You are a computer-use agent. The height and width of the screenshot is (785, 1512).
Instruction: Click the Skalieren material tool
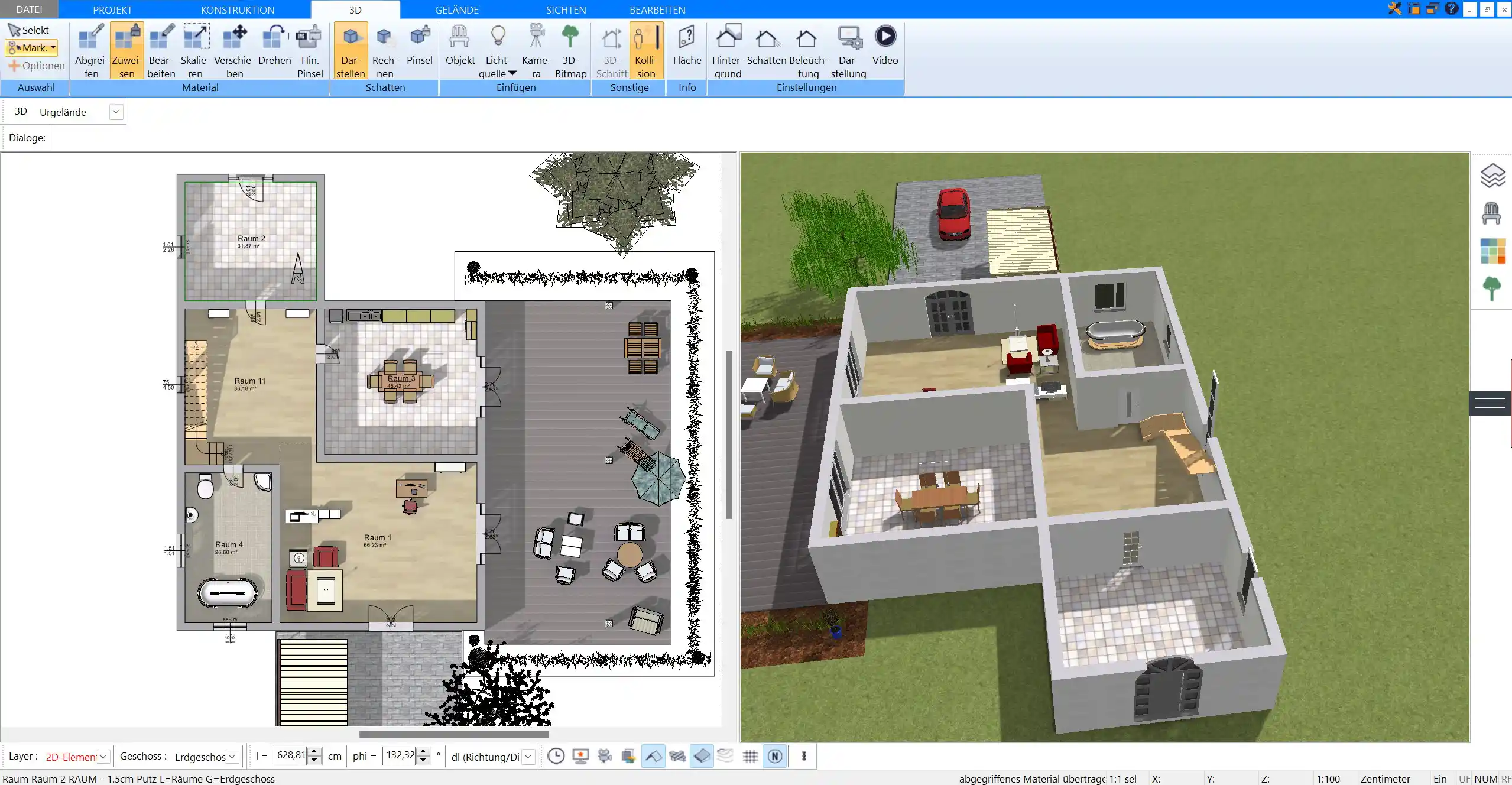(x=195, y=51)
